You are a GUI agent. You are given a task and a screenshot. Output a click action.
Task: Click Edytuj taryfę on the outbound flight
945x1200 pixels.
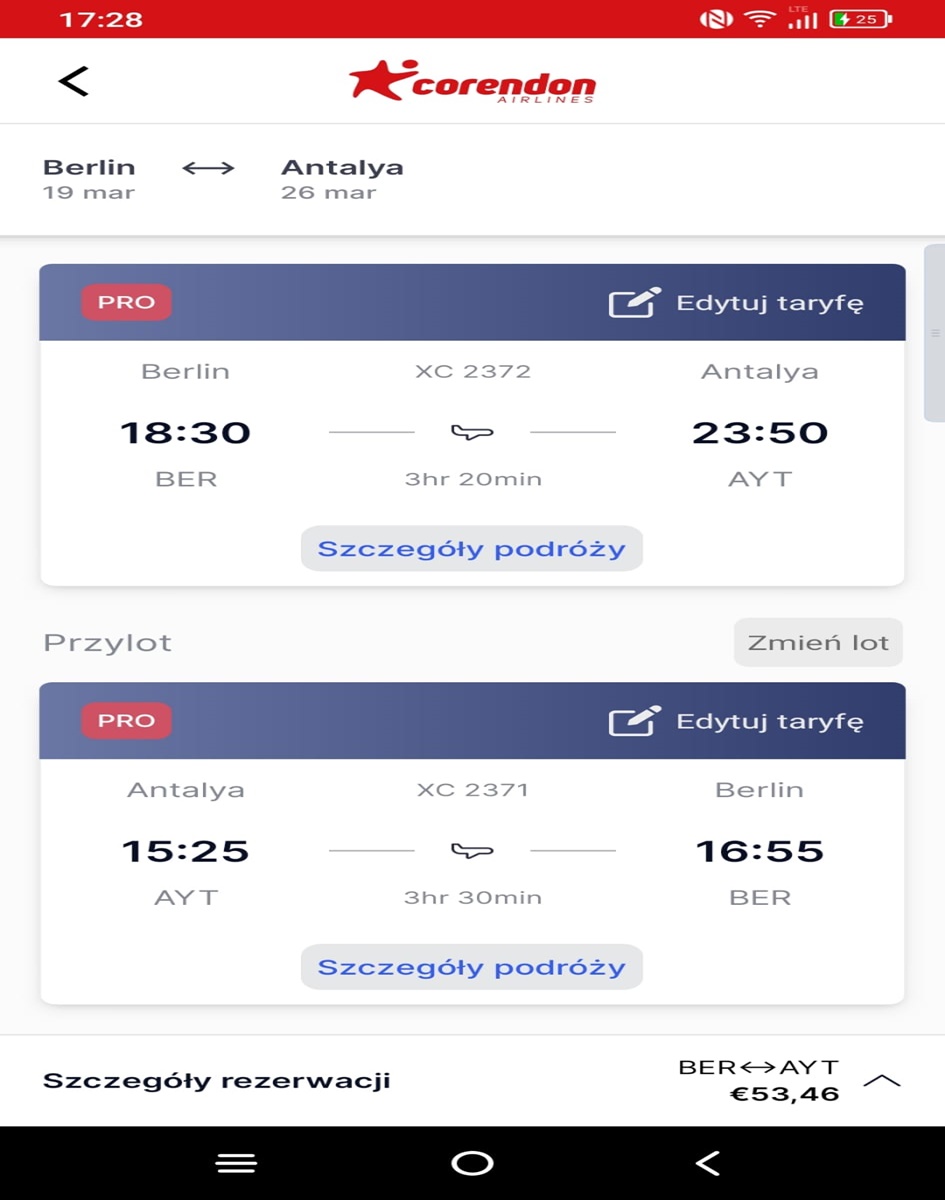(x=769, y=302)
